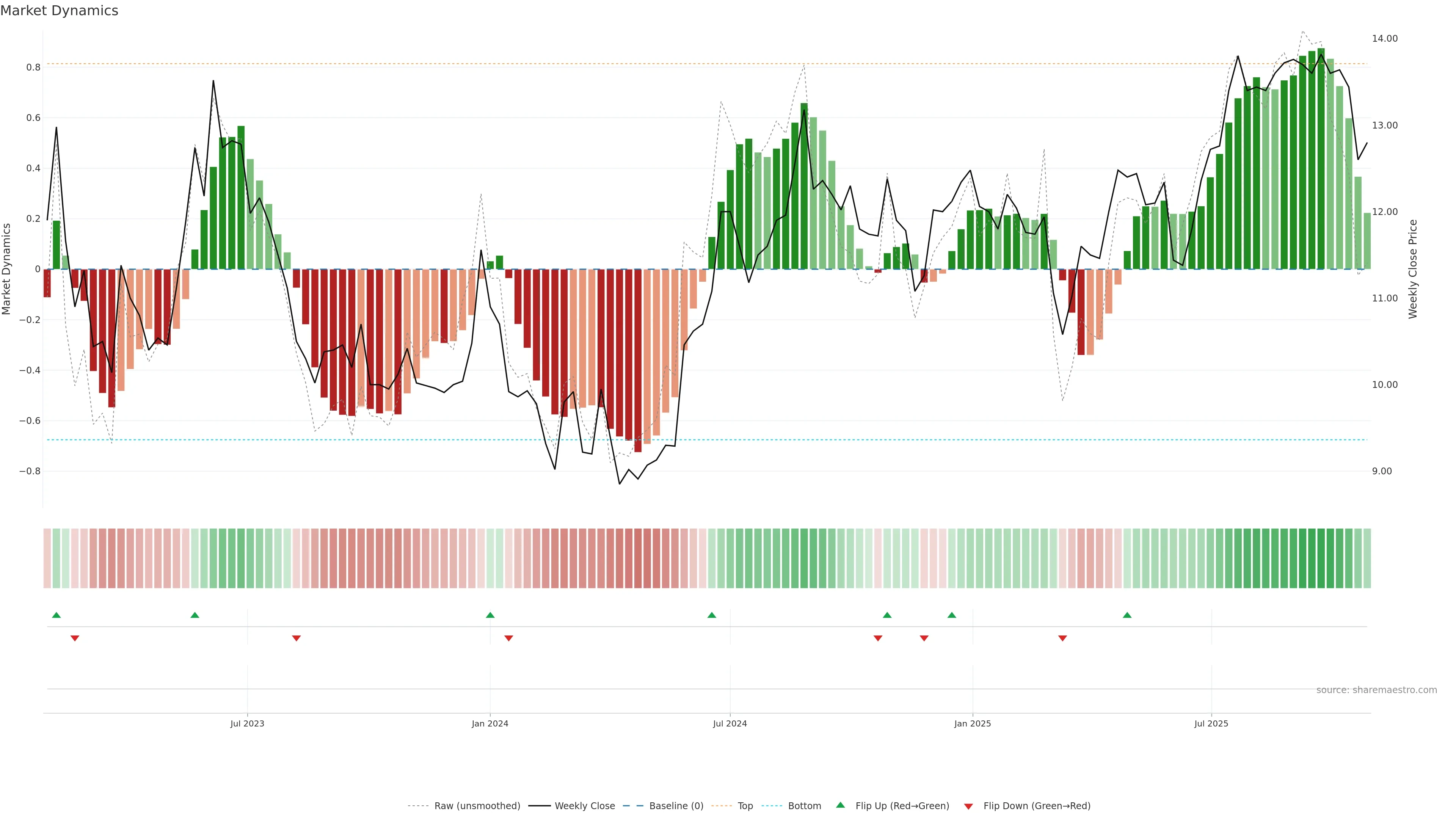Toggle the Baseline (0) legend entry
Screen dimensions: 1456x819
(676, 806)
